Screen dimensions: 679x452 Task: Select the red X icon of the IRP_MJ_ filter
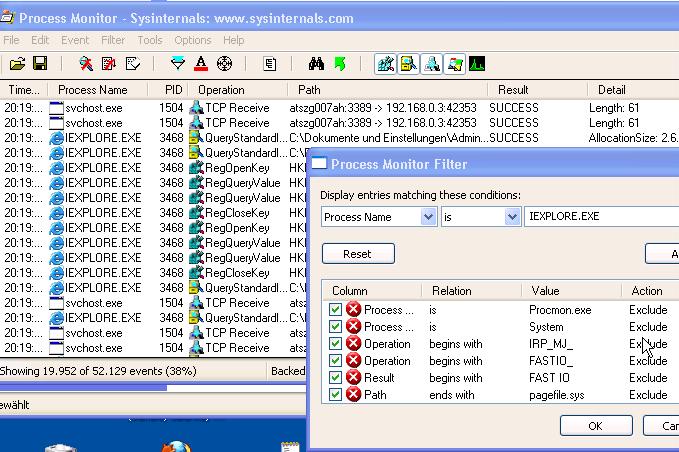coord(353,344)
